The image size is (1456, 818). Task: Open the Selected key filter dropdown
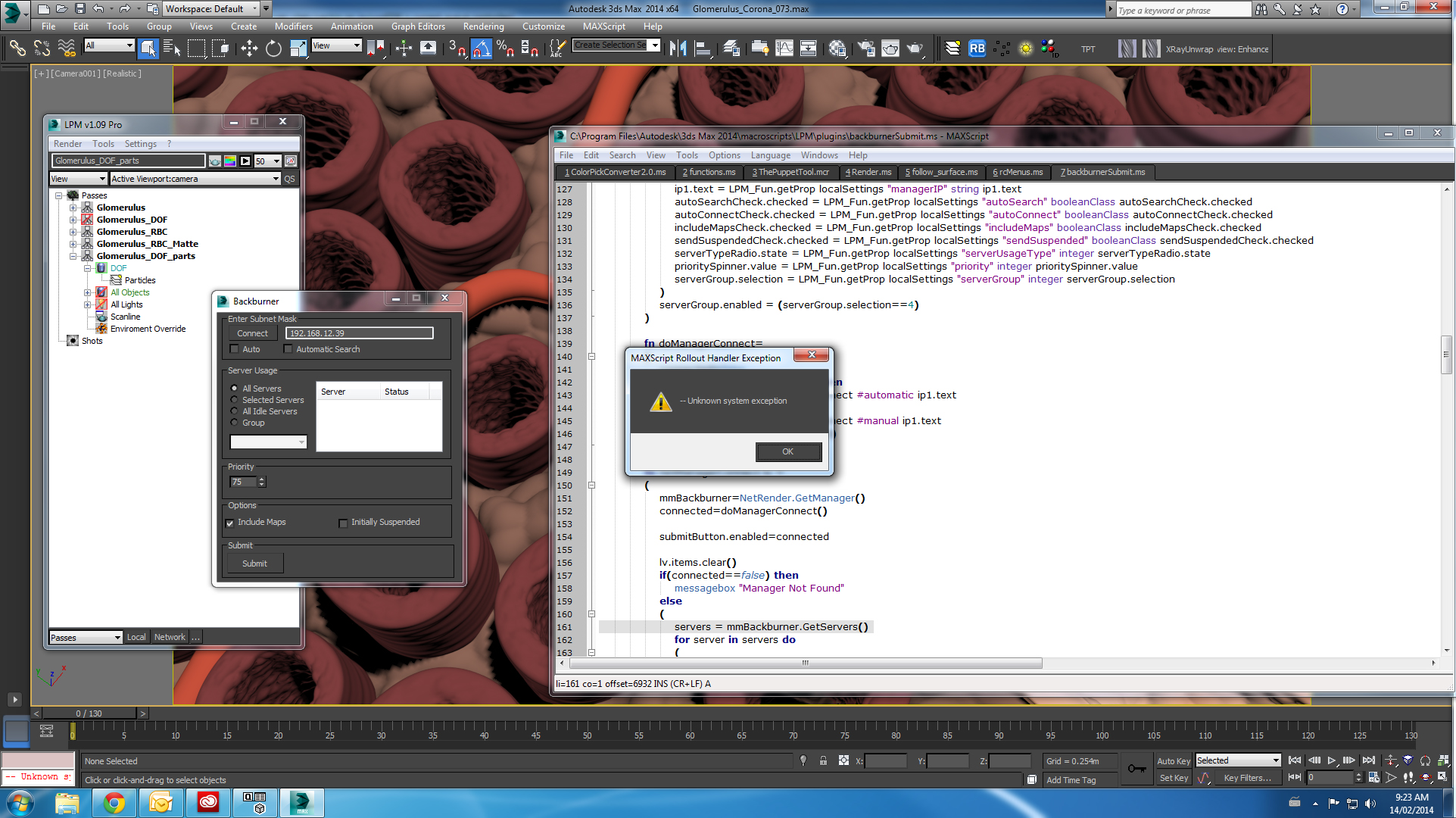(x=1237, y=760)
